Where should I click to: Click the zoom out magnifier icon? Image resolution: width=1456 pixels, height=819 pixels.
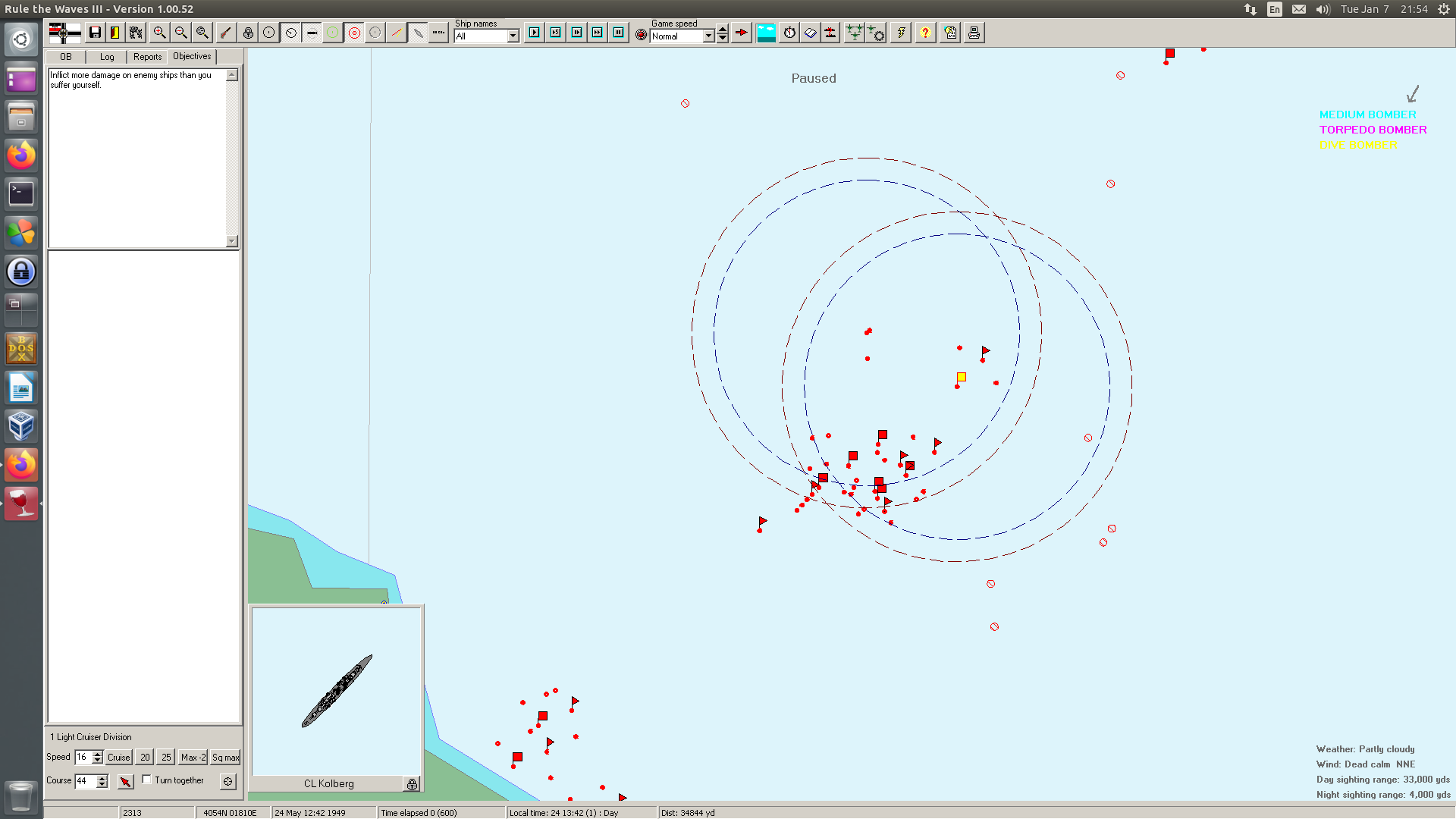tap(180, 33)
